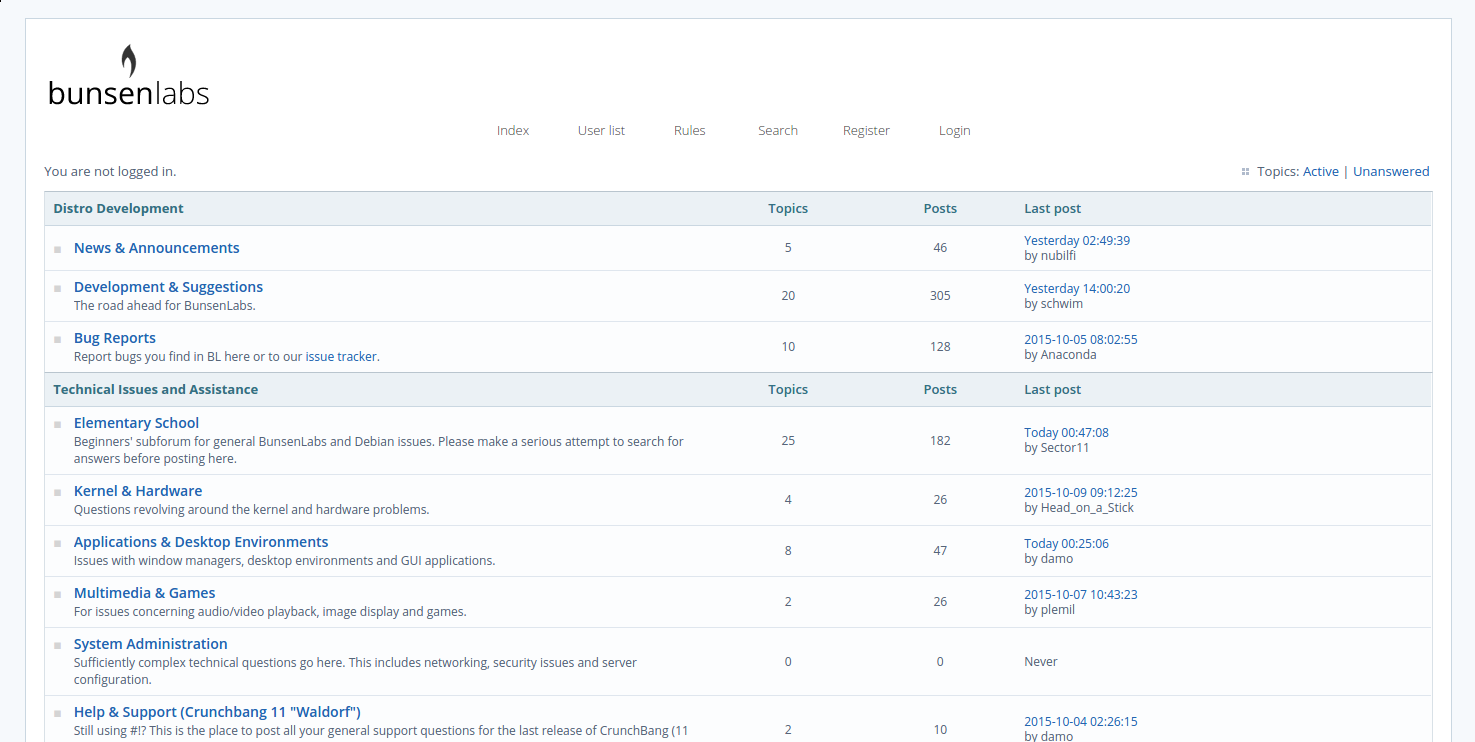Open the Bug Reports forum

point(115,338)
